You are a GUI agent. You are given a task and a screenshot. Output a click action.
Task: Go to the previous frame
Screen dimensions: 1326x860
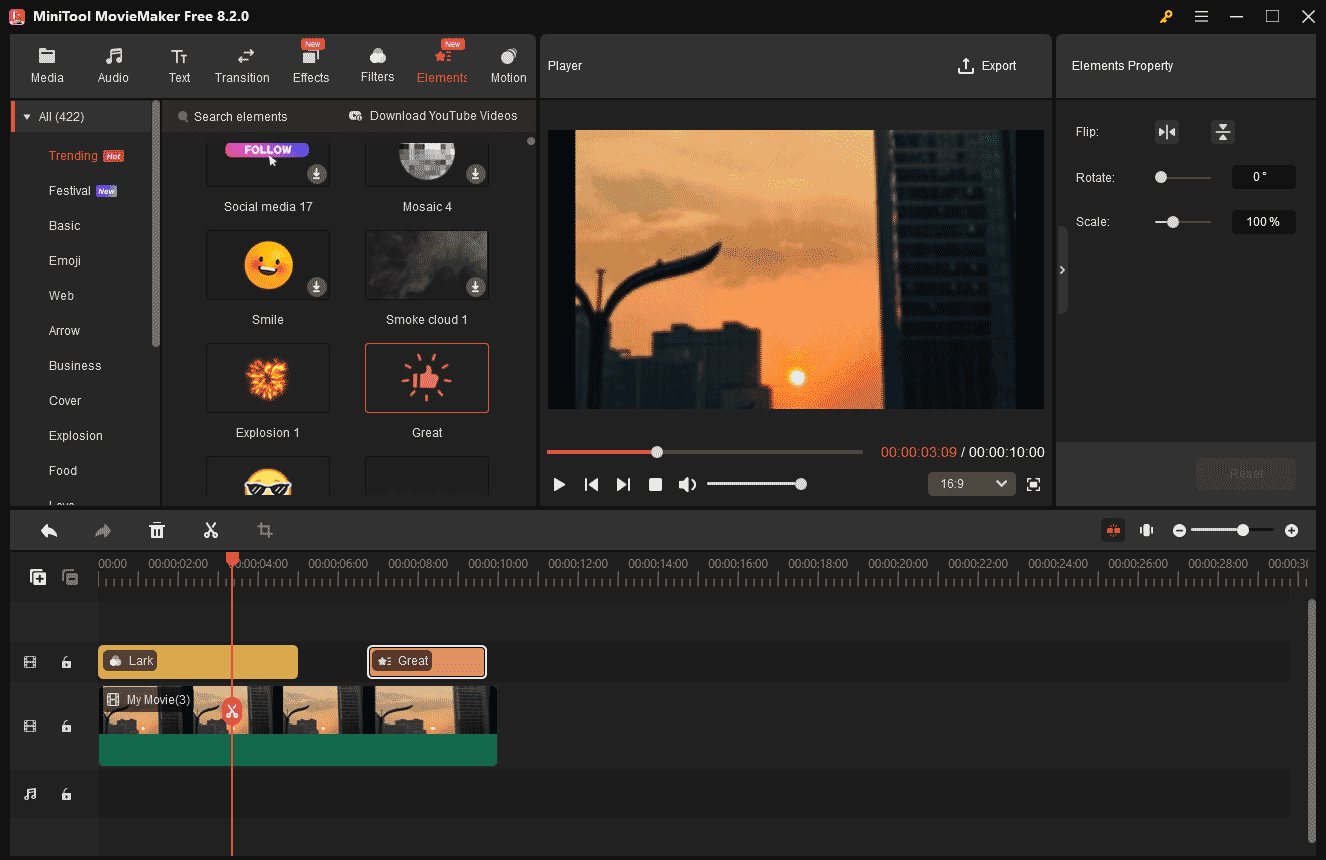pyautogui.click(x=591, y=484)
